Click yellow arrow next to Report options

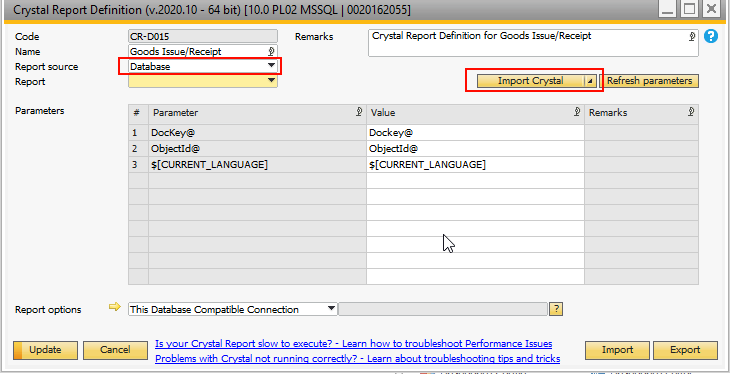click(115, 306)
